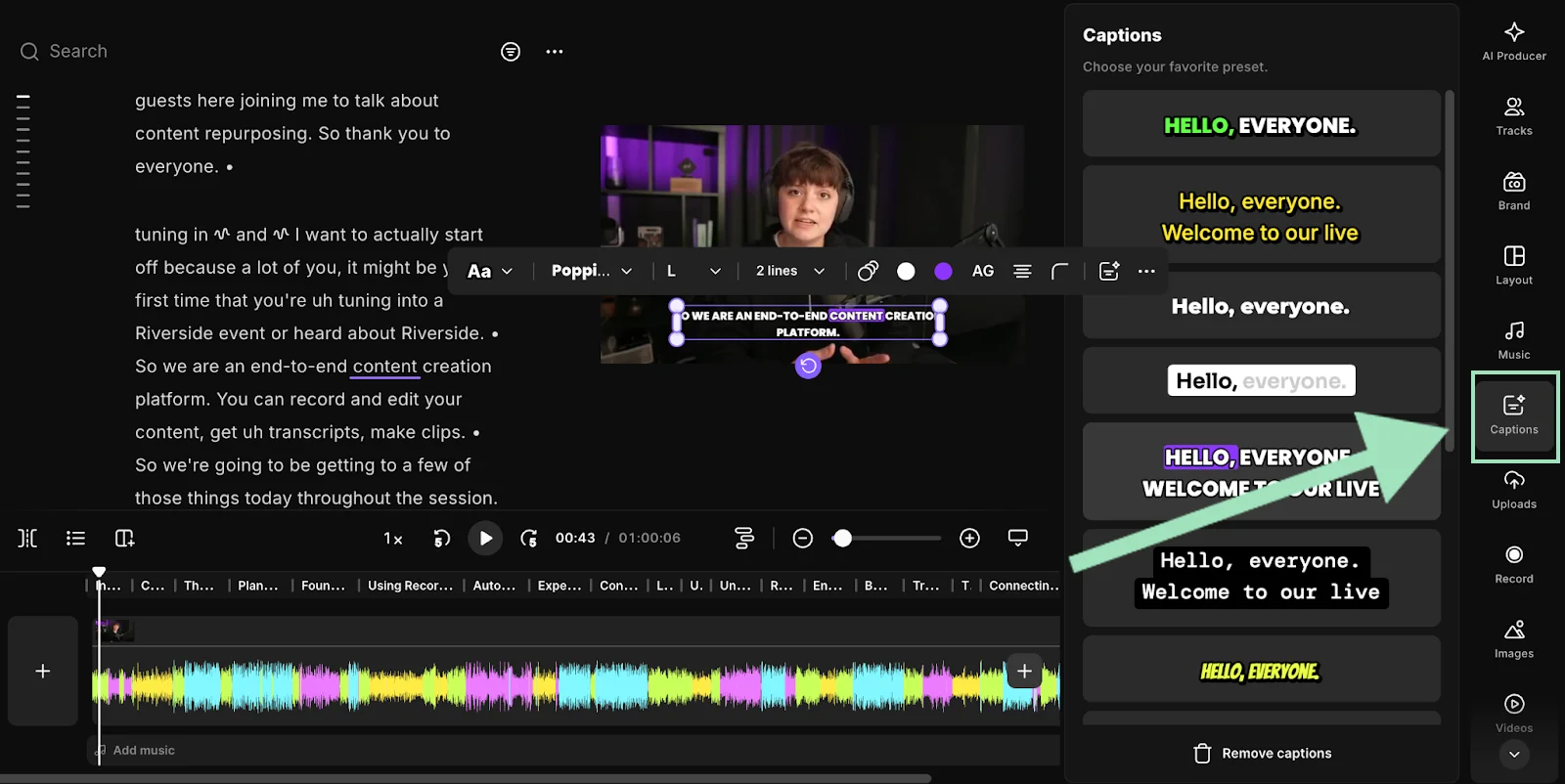Open the 2 lines dropdown
Screen dimensions: 1565x784
(790, 271)
